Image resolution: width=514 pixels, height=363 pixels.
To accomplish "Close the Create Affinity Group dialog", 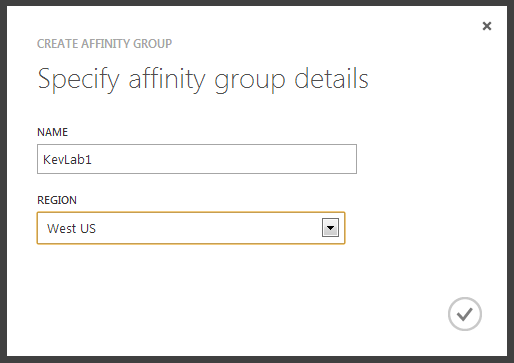I will pyautogui.click(x=487, y=26).
